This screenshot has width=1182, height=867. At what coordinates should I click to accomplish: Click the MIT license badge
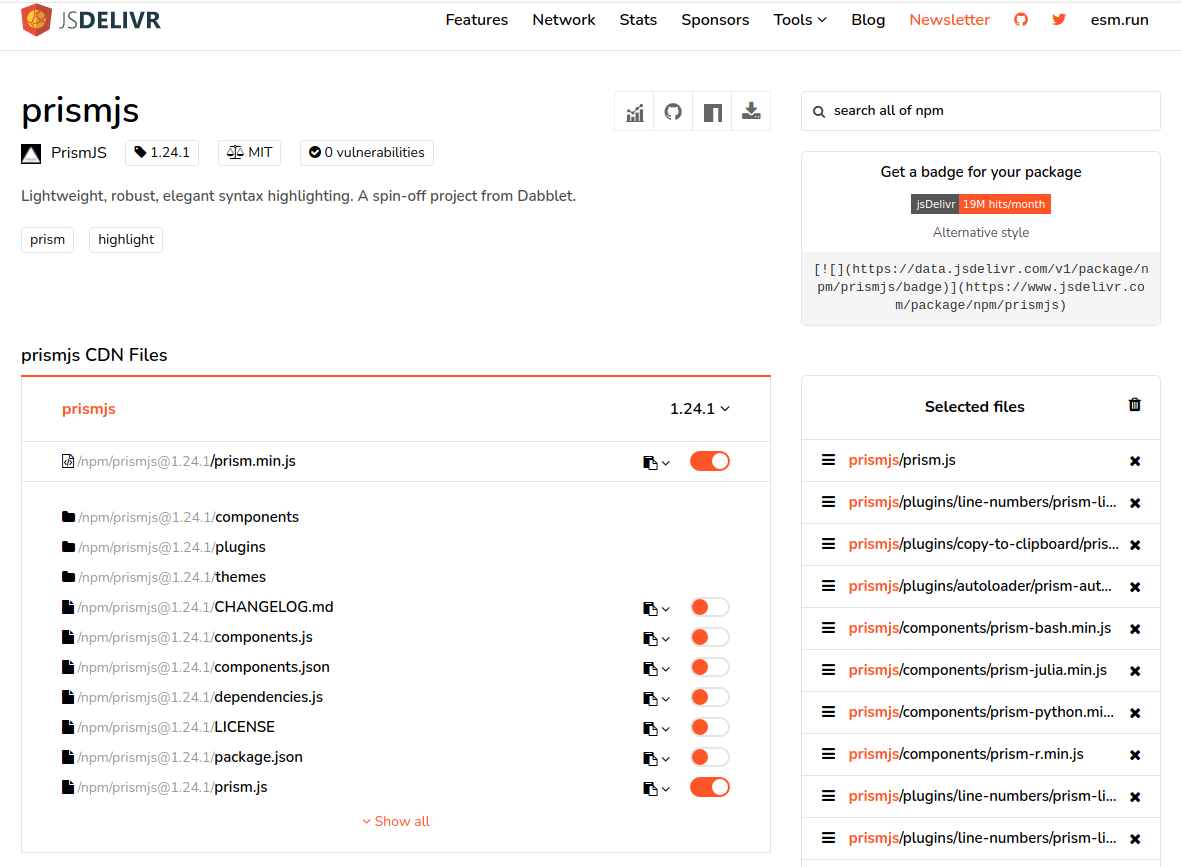pos(250,153)
